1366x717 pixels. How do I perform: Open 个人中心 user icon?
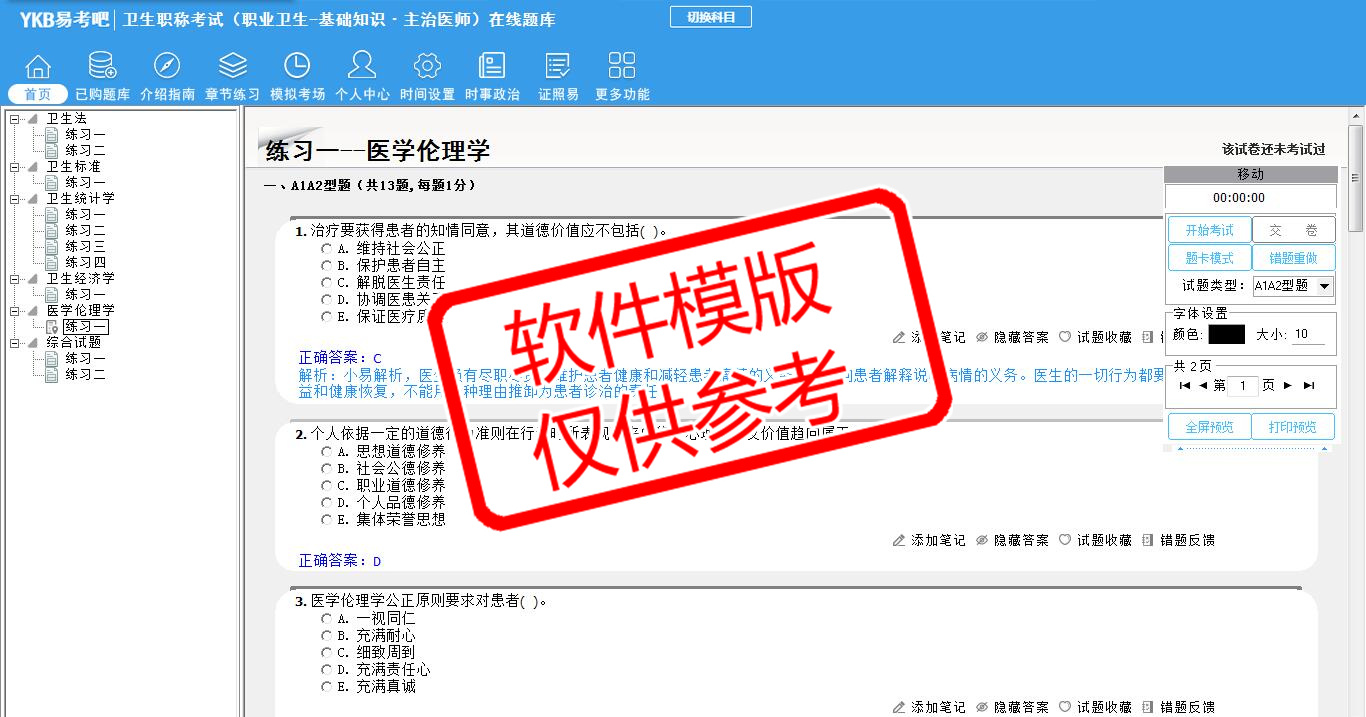tap(362, 66)
